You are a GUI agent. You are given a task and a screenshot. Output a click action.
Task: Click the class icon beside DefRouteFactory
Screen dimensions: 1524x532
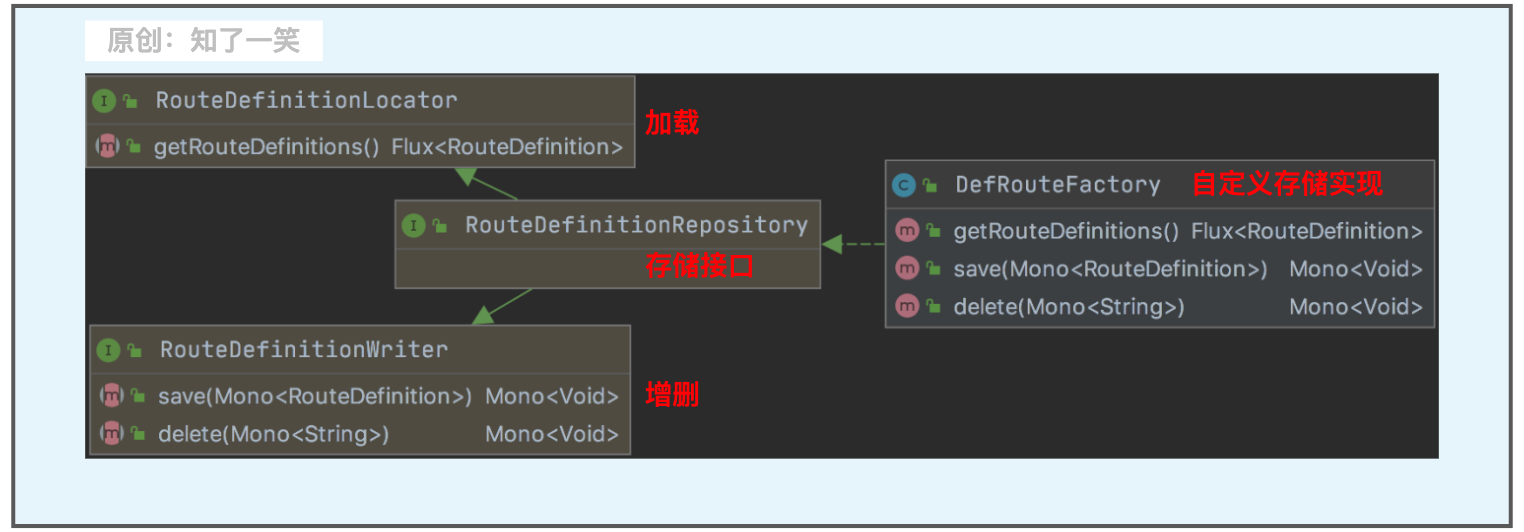click(903, 185)
